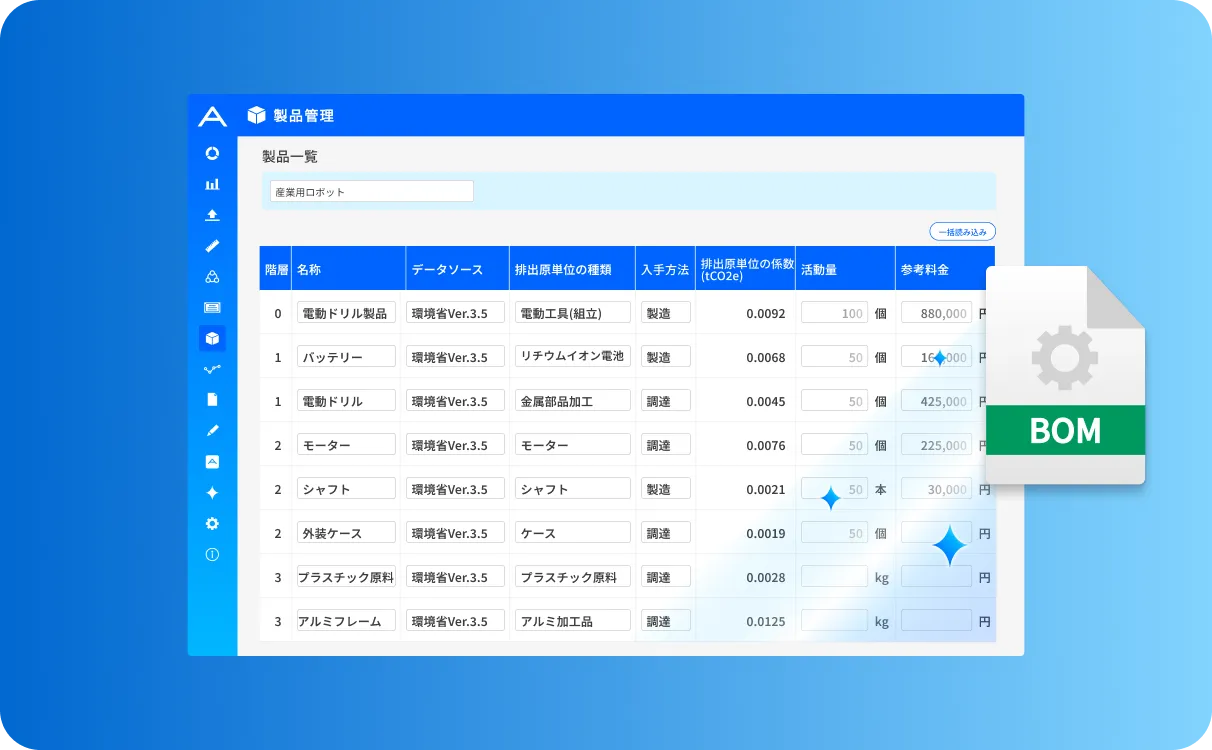
Task: Select the 名称 column header
Action: pos(348,270)
